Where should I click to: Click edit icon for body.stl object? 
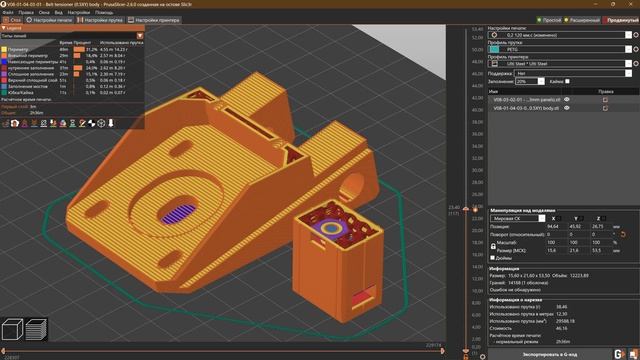(x=605, y=108)
